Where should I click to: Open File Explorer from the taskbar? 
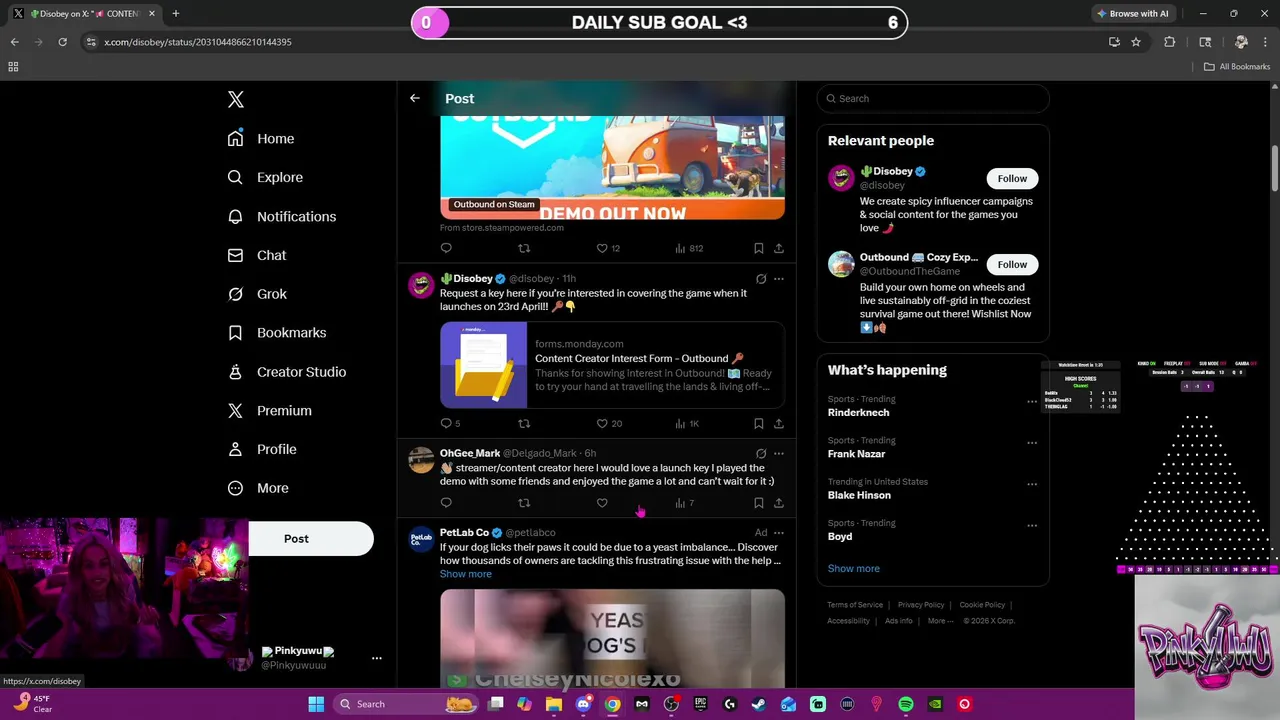click(554, 704)
